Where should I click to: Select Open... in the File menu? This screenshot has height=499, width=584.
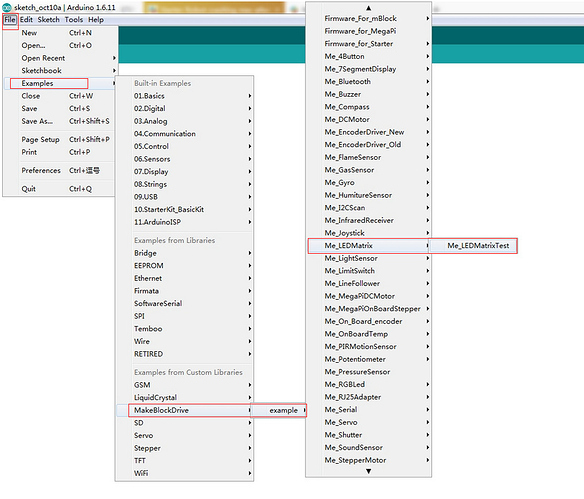[x=60, y=45]
